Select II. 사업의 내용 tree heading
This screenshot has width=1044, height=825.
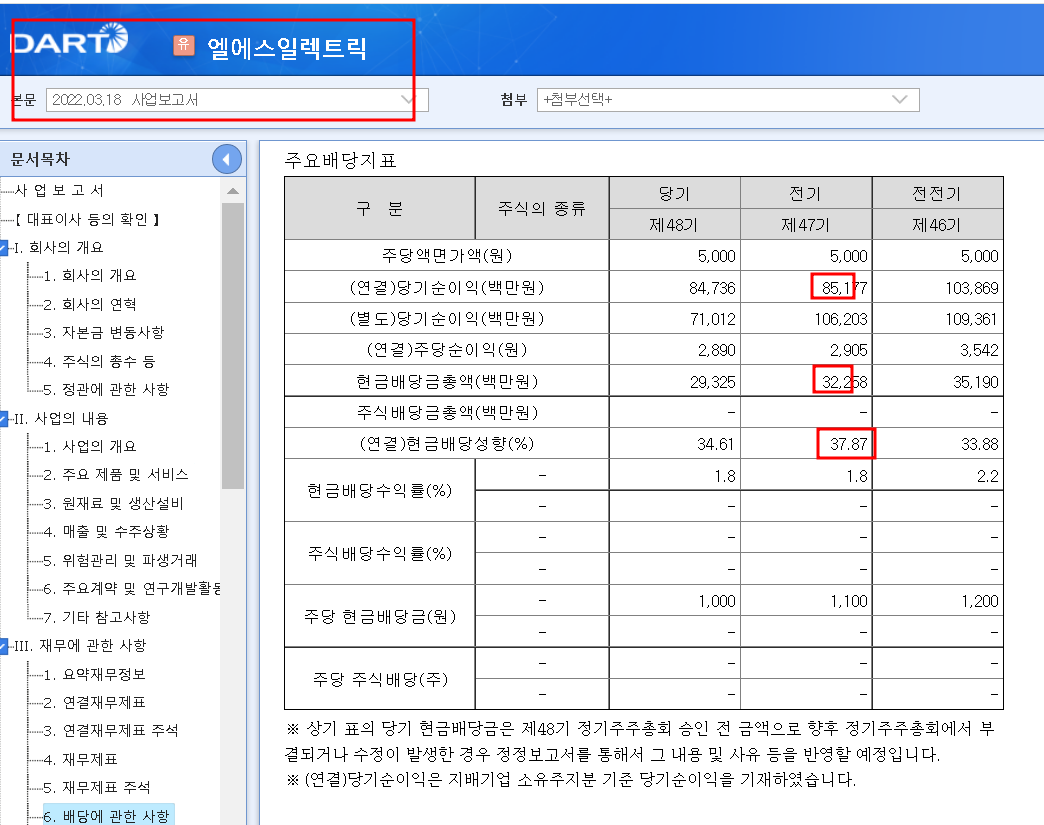click(x=61, y=419)
